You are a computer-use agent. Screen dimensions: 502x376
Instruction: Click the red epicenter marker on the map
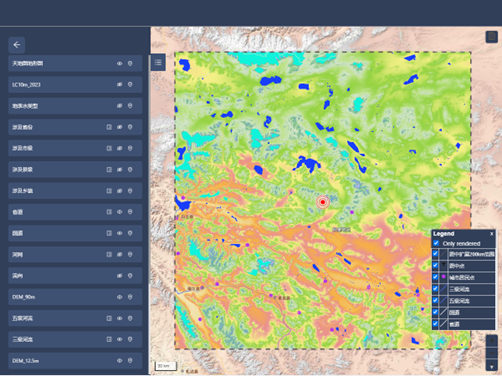(323, 202)
